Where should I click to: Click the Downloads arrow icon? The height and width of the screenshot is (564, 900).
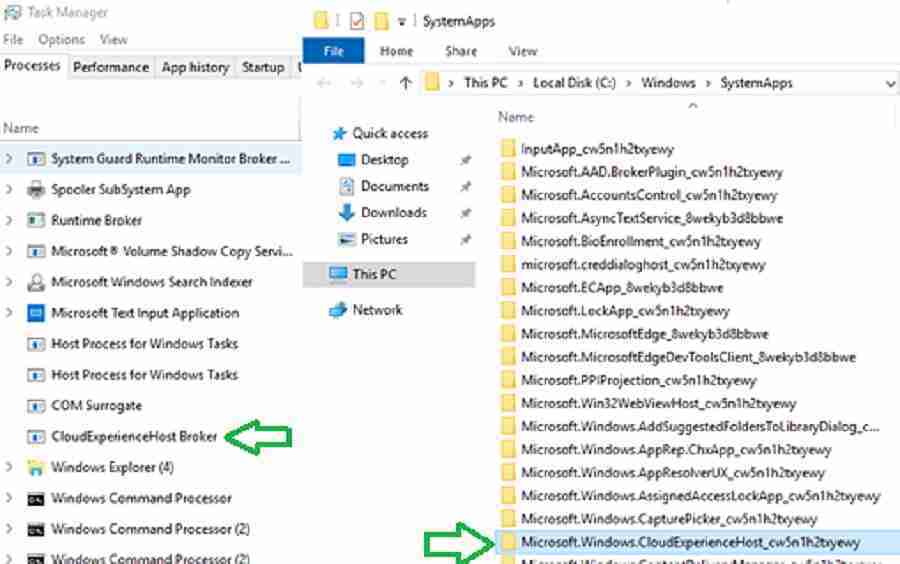(x=346, y=212)
